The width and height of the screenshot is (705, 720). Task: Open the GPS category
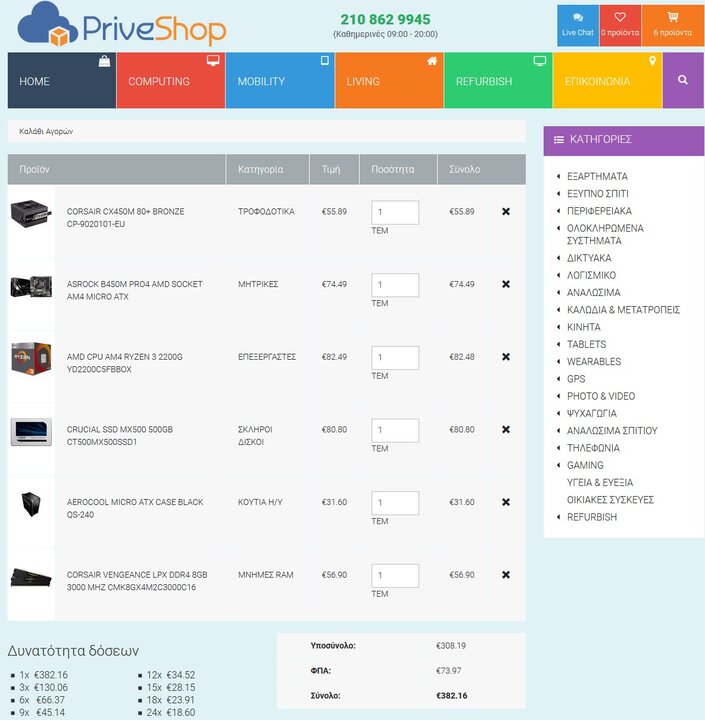pyautogui.click(x=575, y=379)
